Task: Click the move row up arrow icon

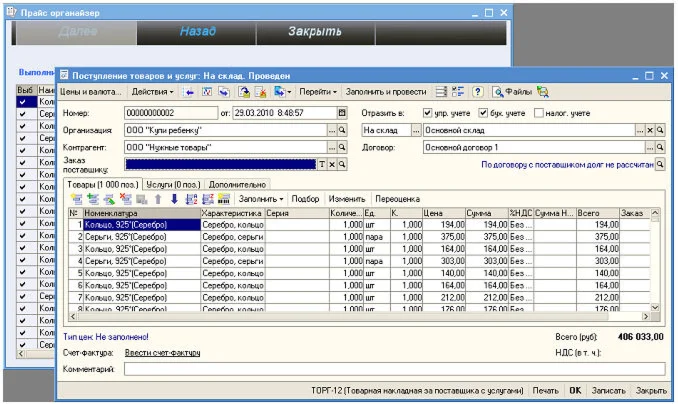Action: [x=157, y=199]
